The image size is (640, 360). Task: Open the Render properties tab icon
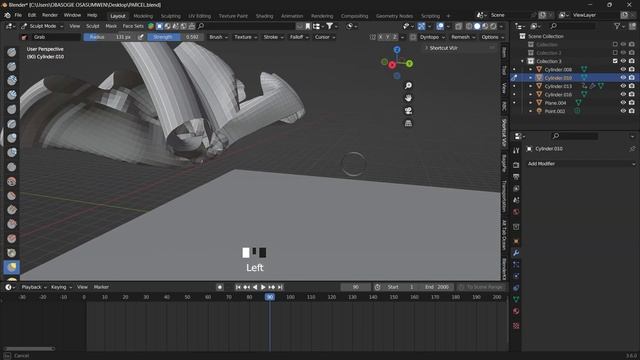(516, 165)
